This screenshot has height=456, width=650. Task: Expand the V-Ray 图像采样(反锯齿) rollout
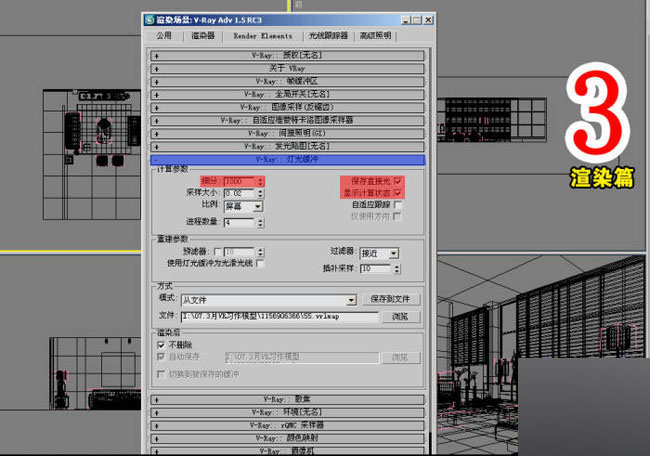click(287, 107)
